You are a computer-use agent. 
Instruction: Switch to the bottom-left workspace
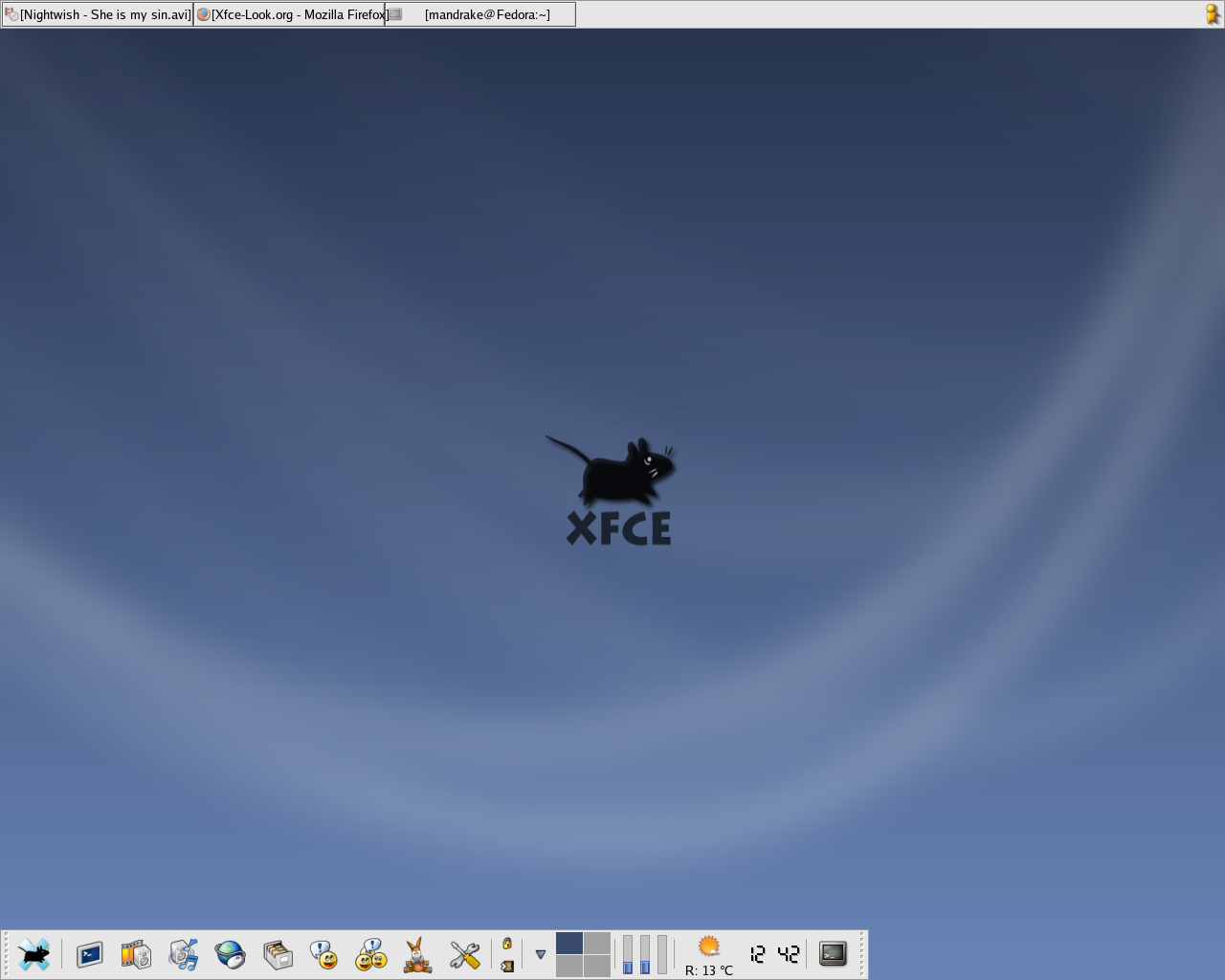coord(569,967)
